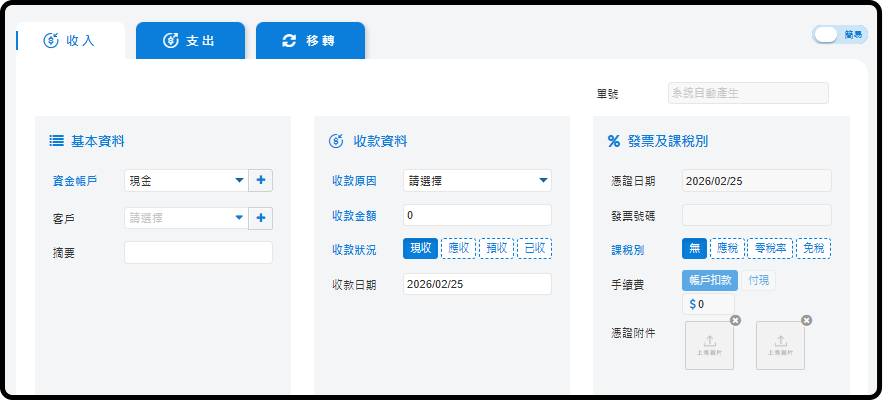Click the 收款金額 input field
This screenshot has width=883, height=400.
[x=478, y=215]
